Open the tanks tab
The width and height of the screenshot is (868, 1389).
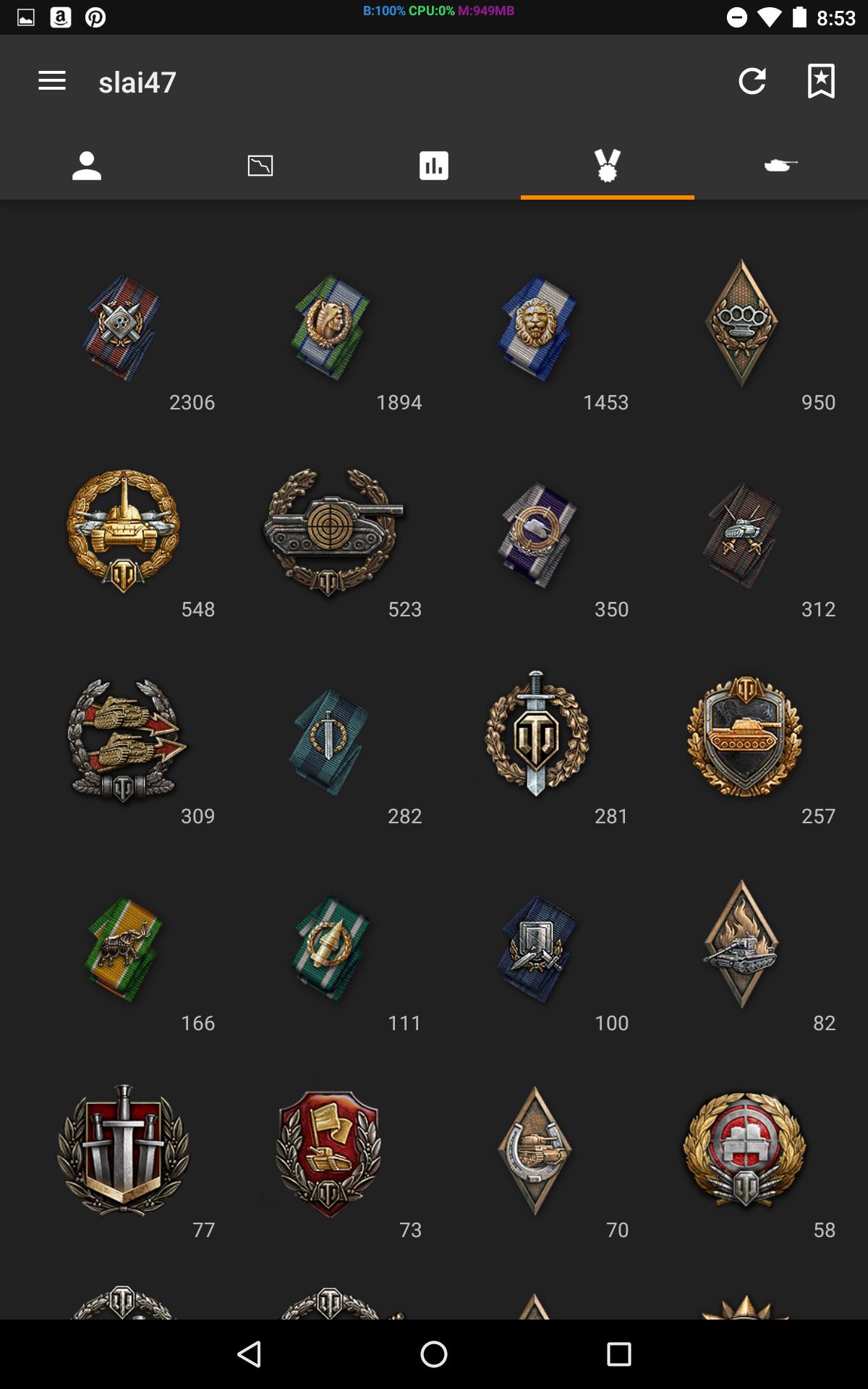tap(781, 166)
